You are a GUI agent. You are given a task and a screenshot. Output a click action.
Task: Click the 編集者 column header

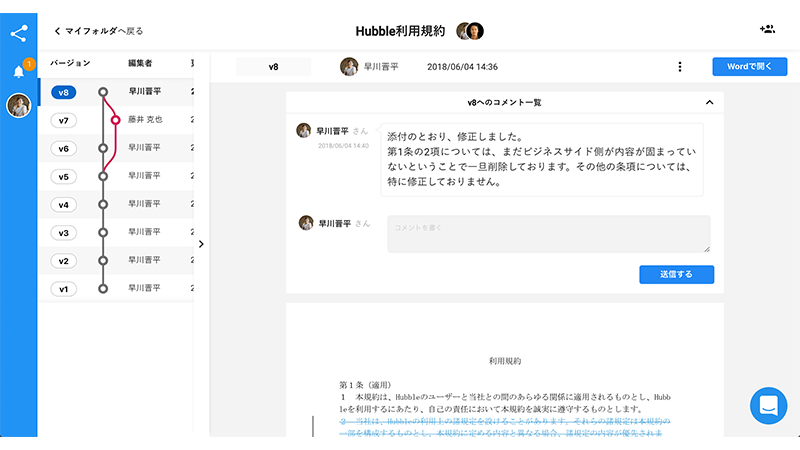[x=140, y=63]
